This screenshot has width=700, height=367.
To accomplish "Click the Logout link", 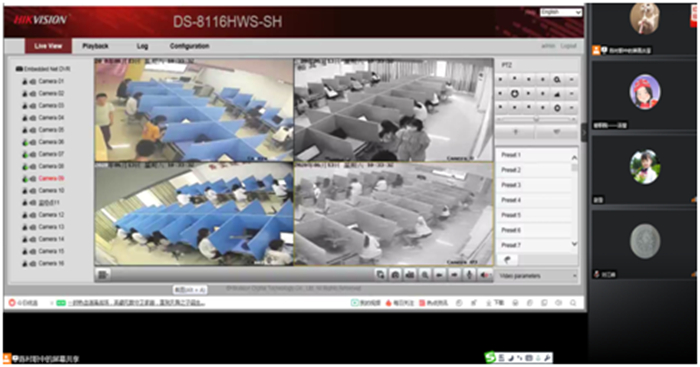I will pyautogui.click(x=568, y=46).
